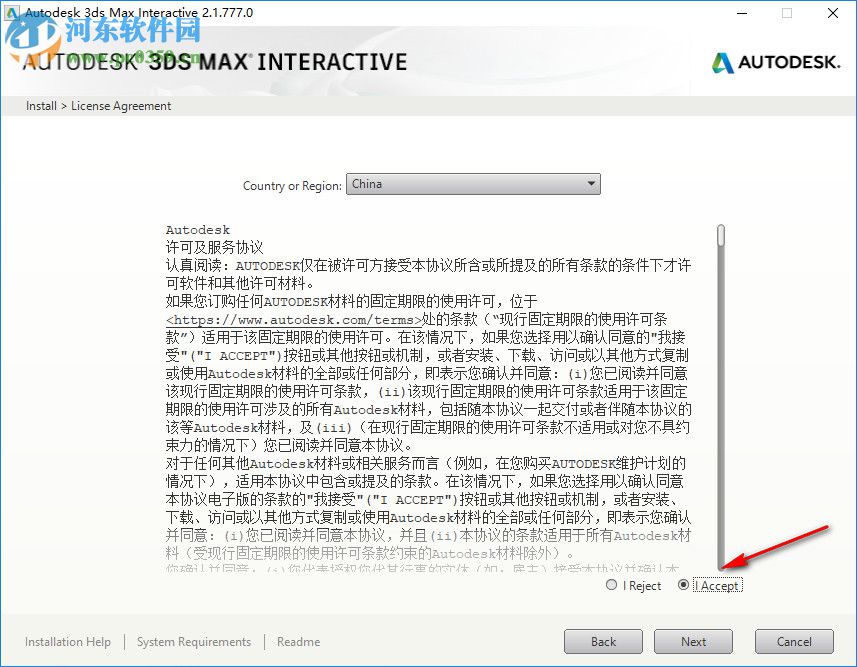Open the System Requirements link
The image size is (857, 667).
[x=193, y=641]
